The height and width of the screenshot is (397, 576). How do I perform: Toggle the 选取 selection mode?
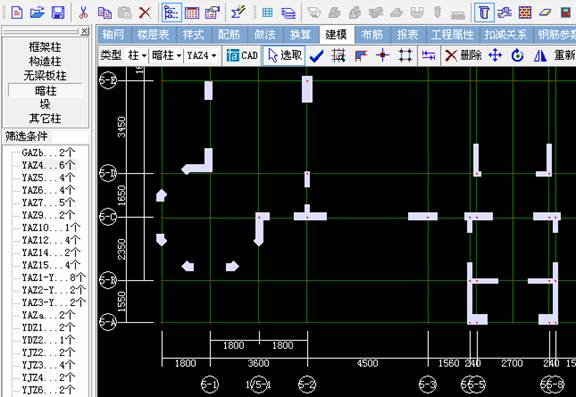click(x=284, y=55)
